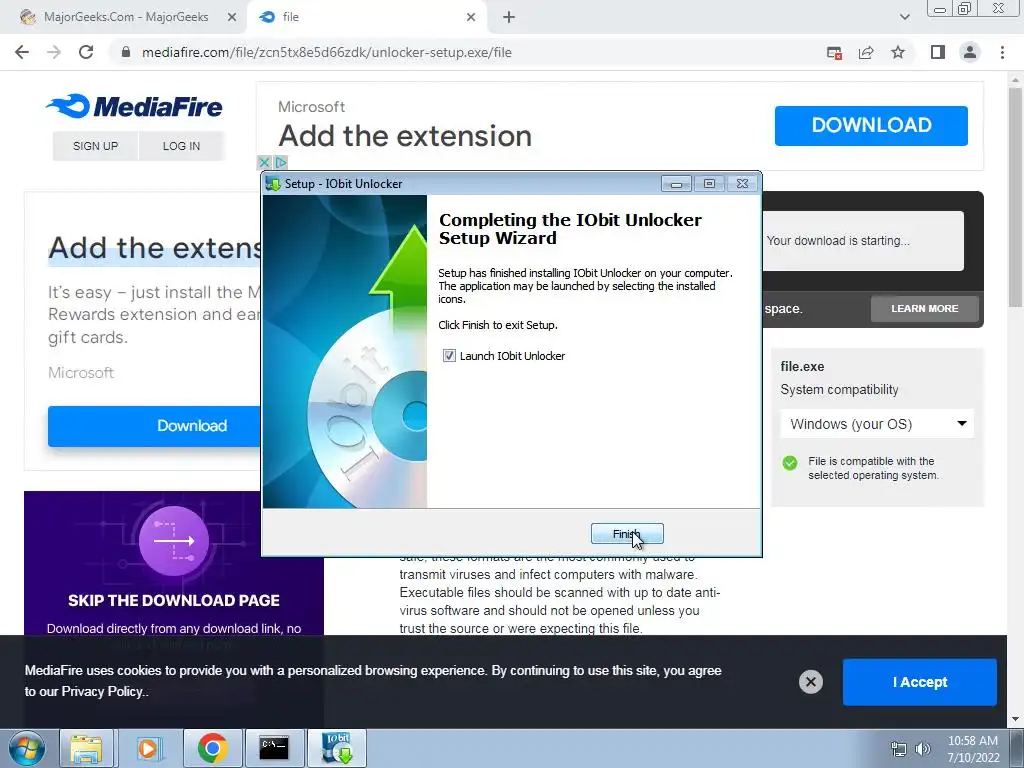Go back in the Chrome browser
Image resolution: width=1024 pixels, height=768 pixels.
pyautogui.click(x=22, y=52)
